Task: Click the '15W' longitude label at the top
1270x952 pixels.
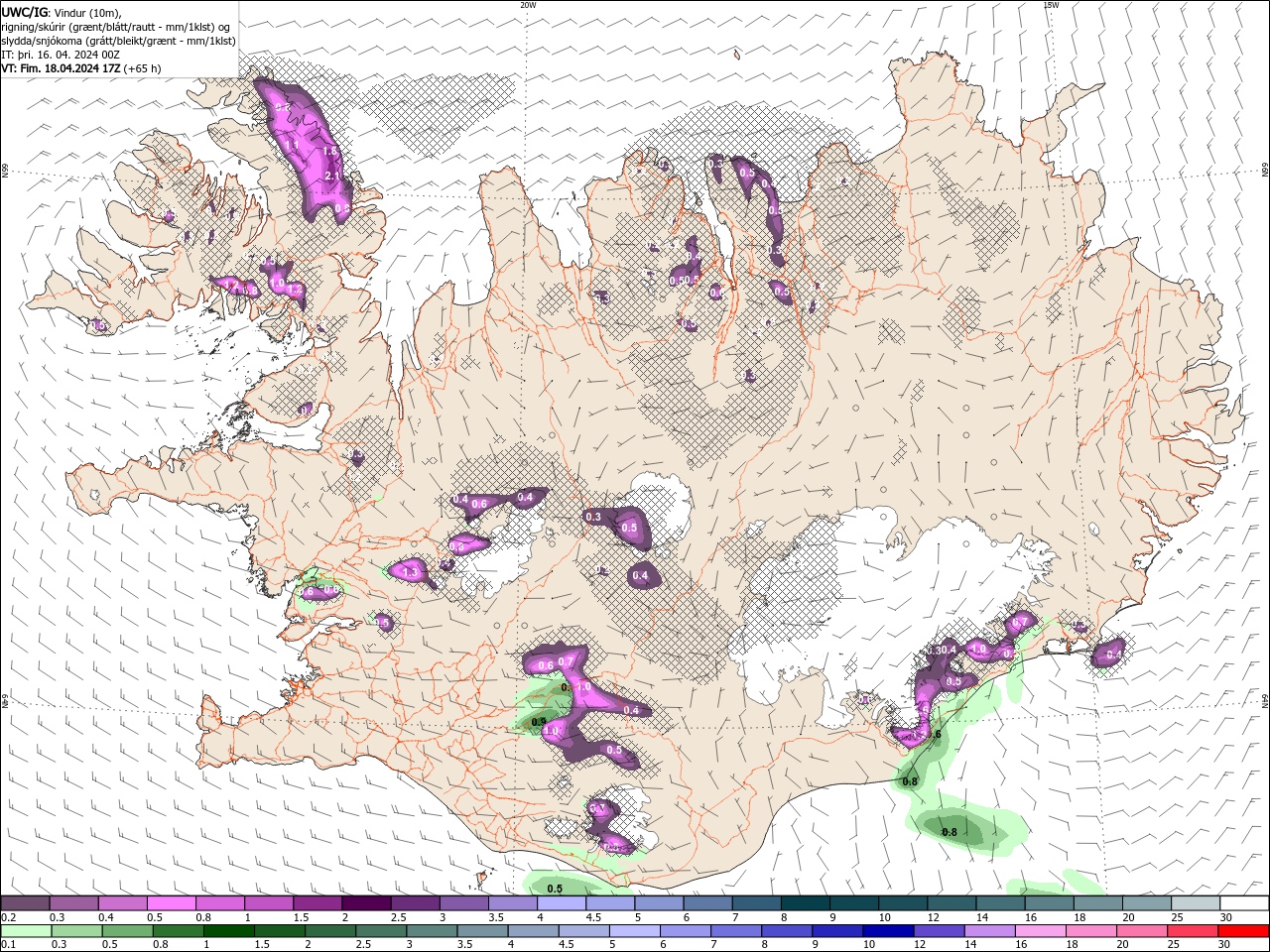Action: pos(1051,5)
